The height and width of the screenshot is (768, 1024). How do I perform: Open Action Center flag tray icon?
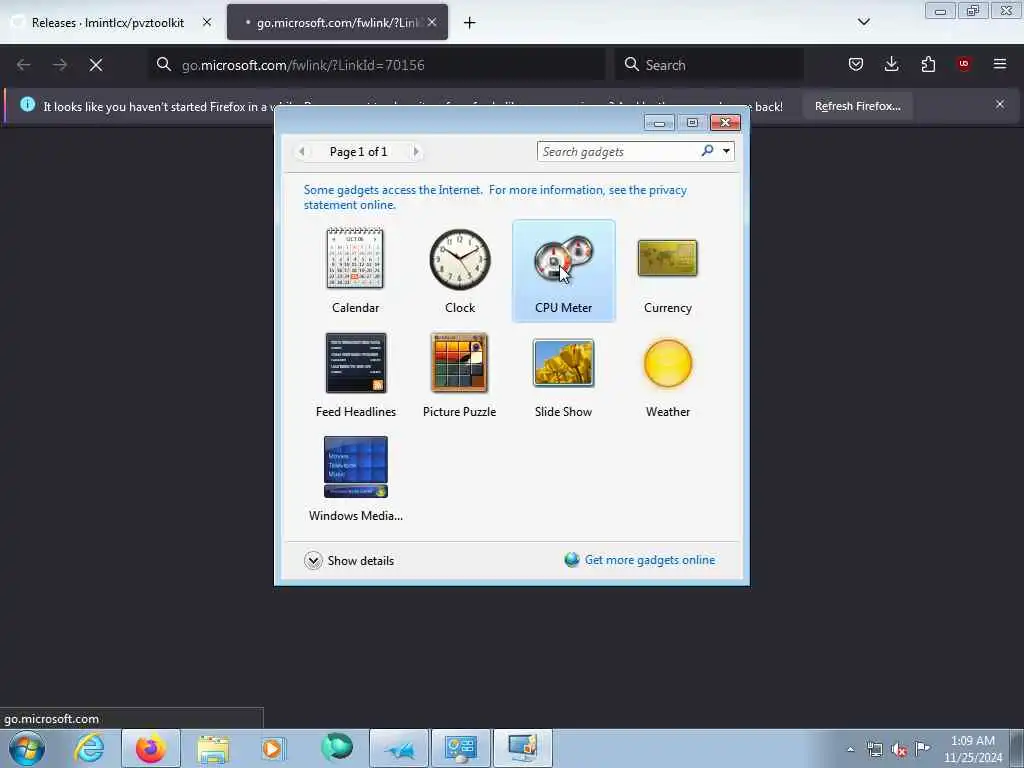(922, 748)
